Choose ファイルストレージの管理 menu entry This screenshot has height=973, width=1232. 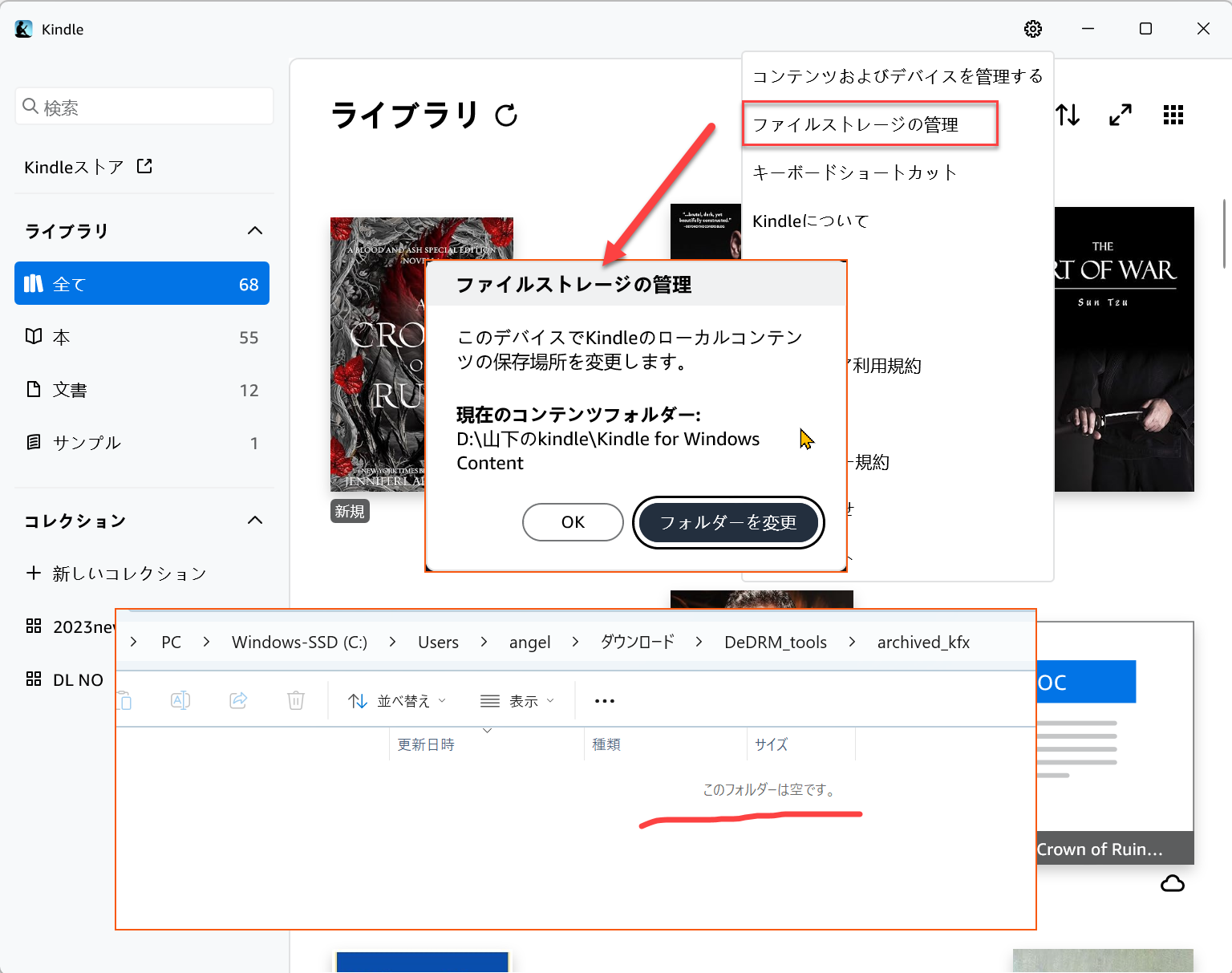(870, 124)
